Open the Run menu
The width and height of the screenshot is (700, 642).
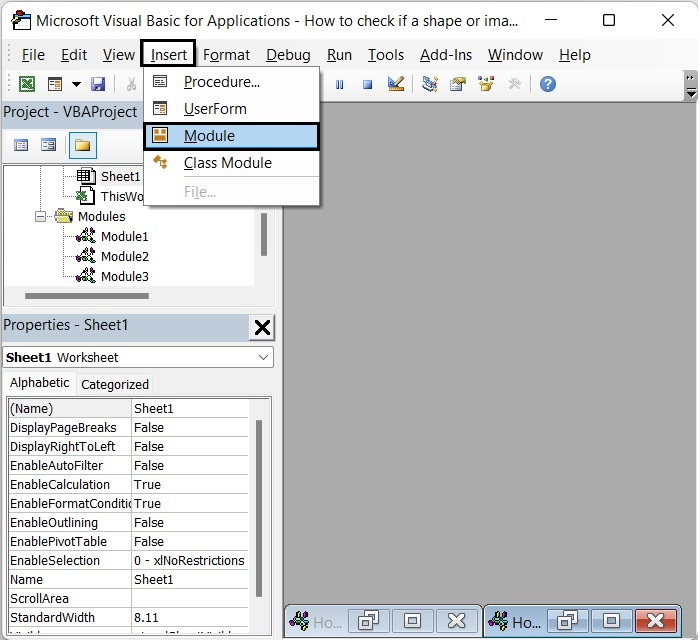[x=339, y=54]
